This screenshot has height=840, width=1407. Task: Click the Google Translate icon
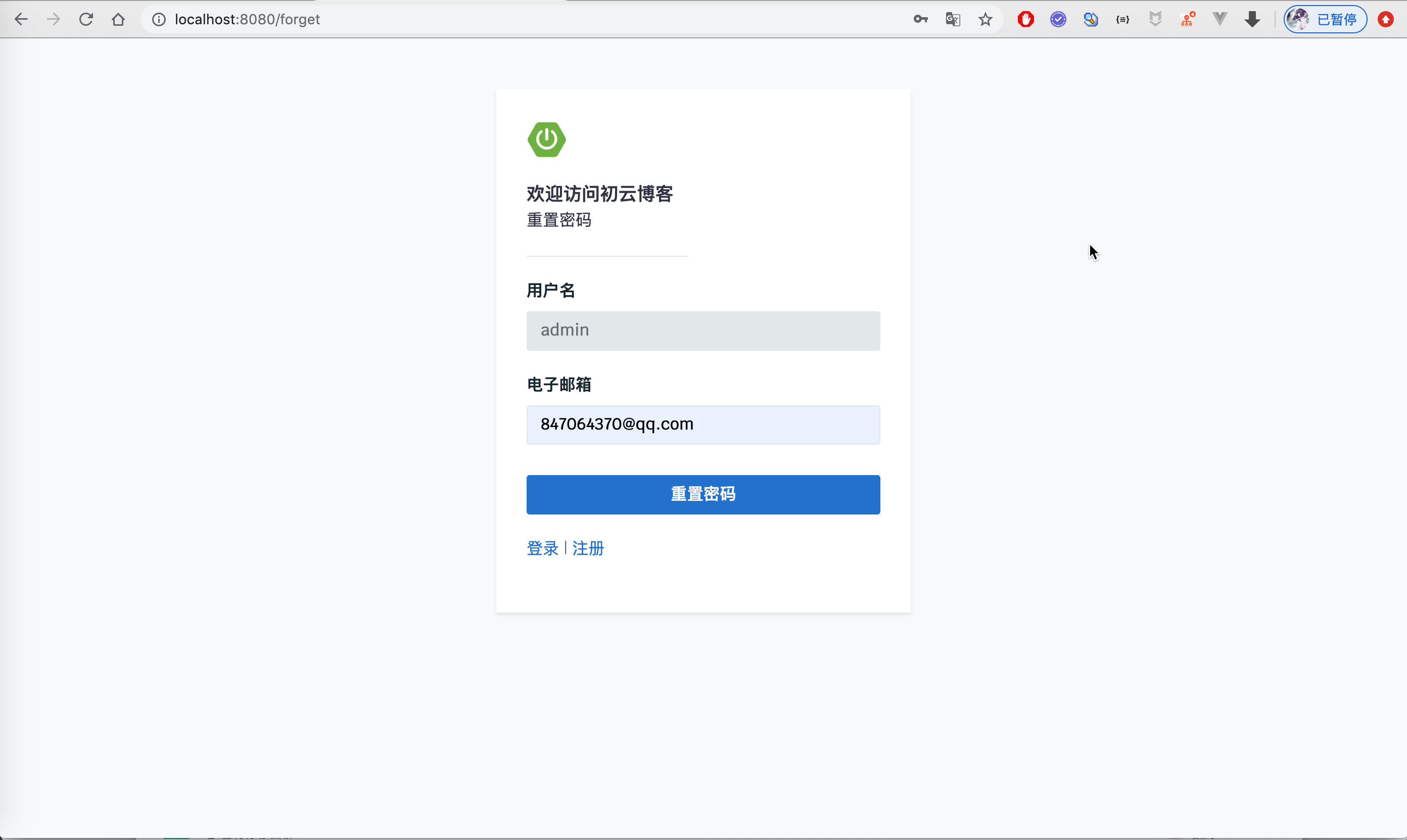953,19
